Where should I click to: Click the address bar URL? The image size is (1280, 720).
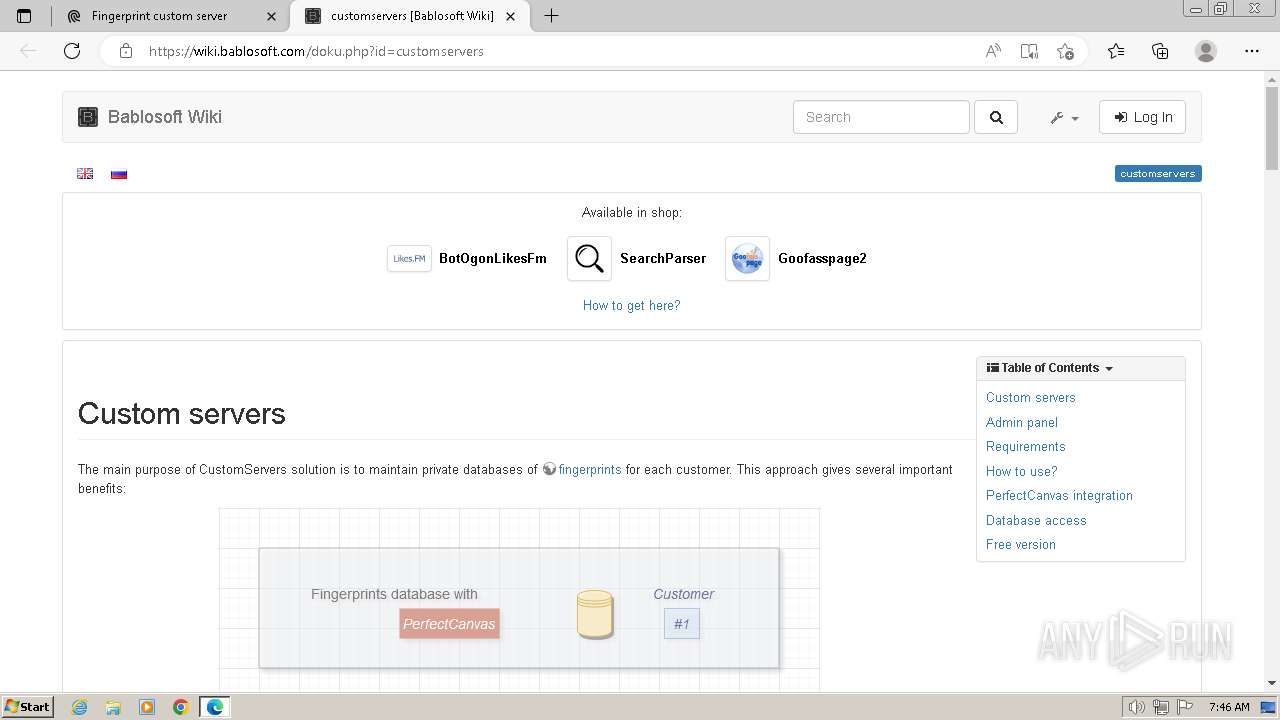(316, 51)
